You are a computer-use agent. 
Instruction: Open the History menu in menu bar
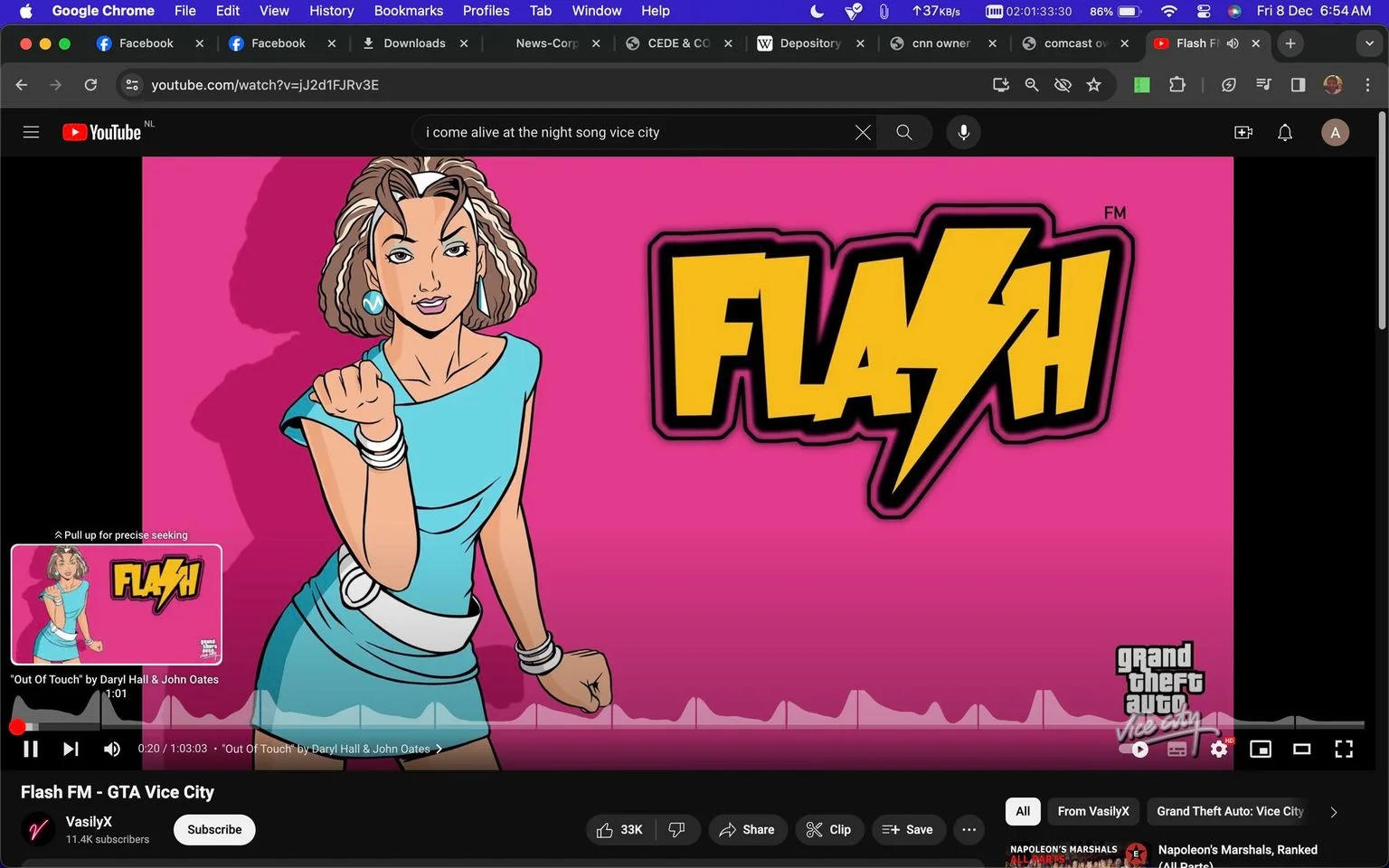(331, 11)
